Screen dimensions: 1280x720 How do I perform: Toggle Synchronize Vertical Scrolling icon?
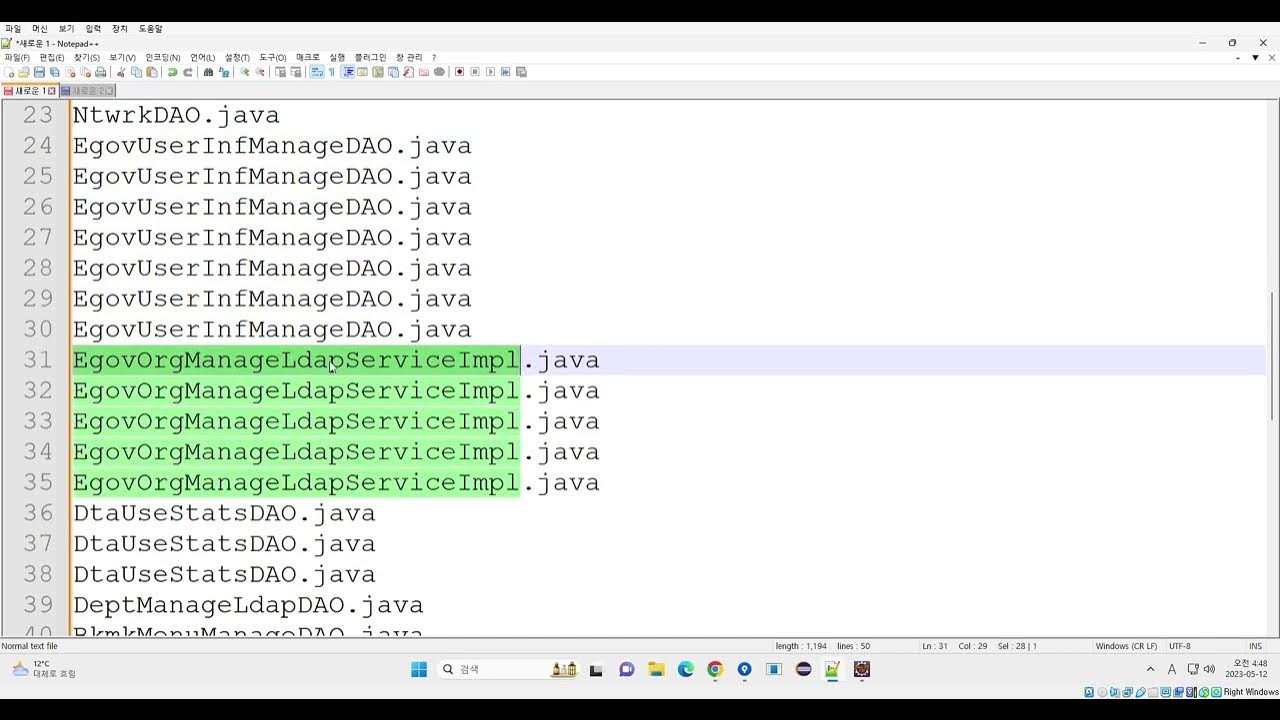[x=279, y=72]
